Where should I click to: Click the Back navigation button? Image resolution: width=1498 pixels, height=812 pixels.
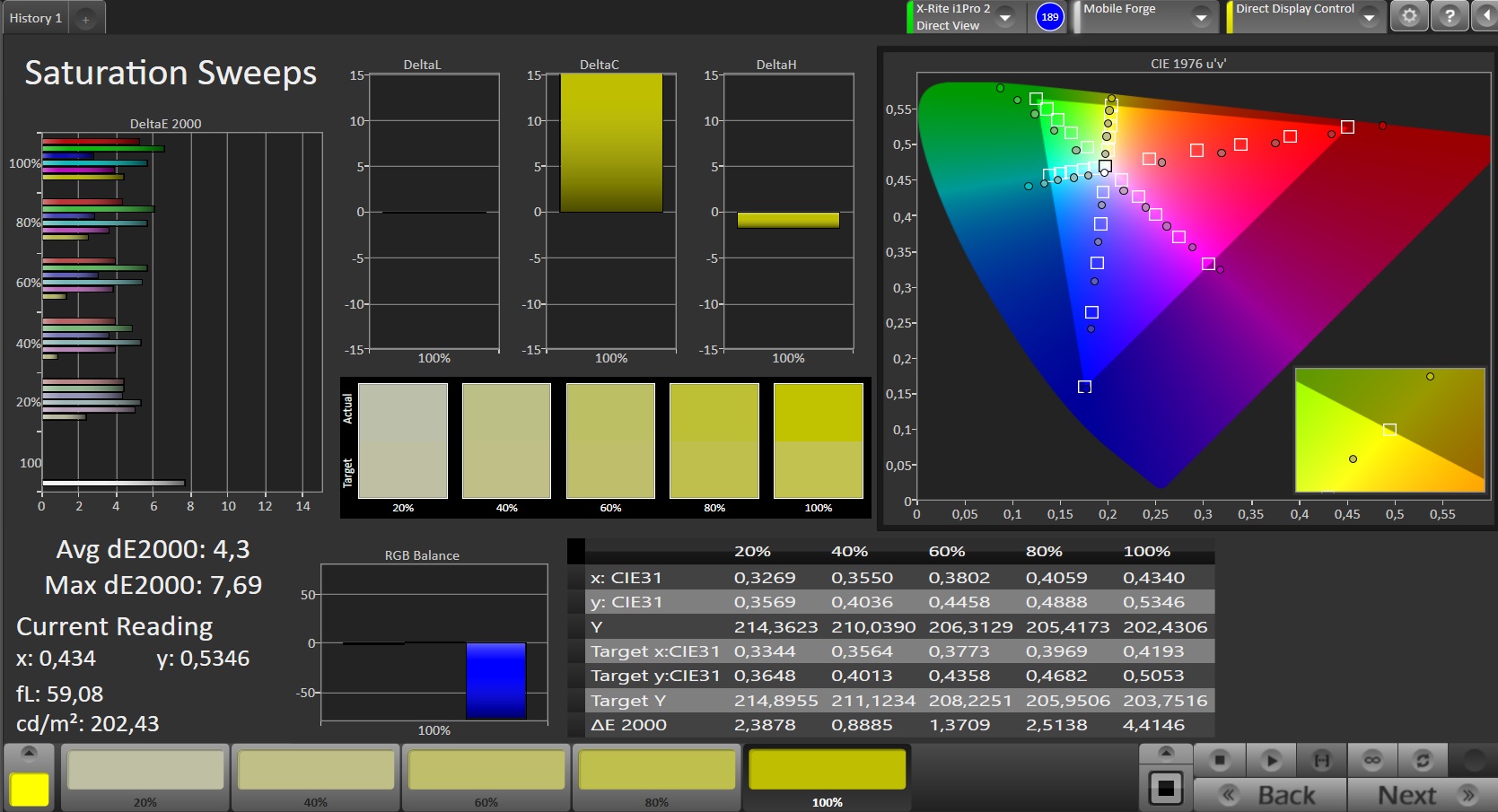[1269, 795]
